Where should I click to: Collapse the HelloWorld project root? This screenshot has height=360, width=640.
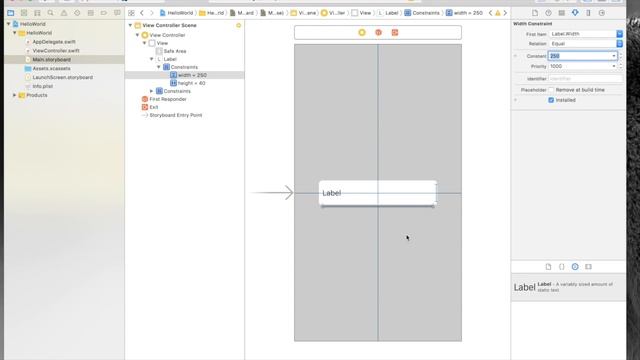[x=9, y=24]
